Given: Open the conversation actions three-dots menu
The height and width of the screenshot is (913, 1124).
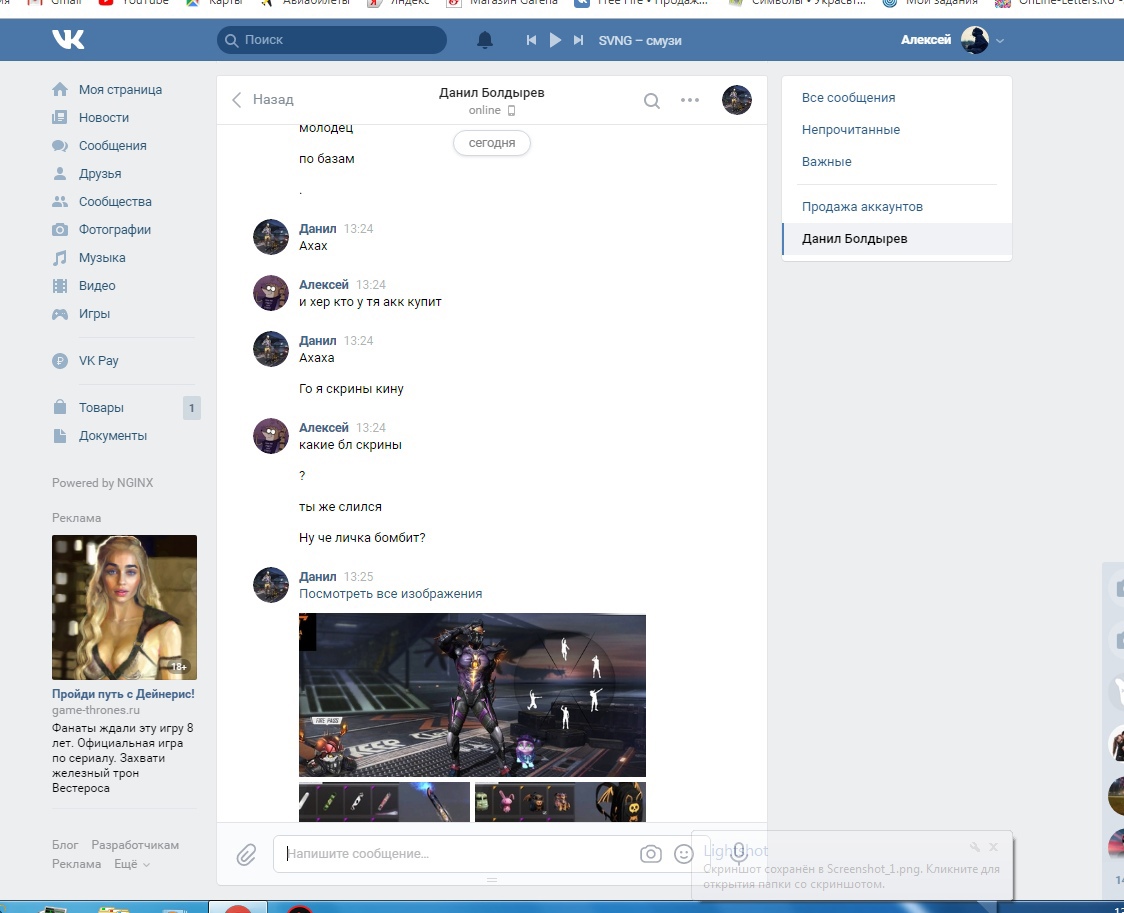Looking at the screenshot, I should (690, 100).
